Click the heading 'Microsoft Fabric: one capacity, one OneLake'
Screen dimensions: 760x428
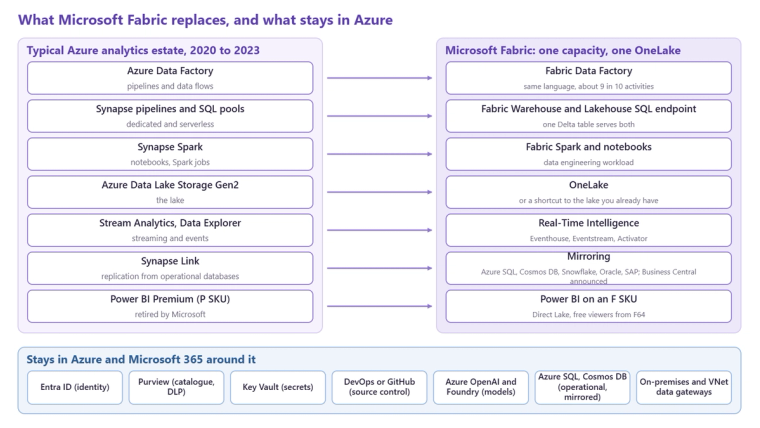point(563,50)
